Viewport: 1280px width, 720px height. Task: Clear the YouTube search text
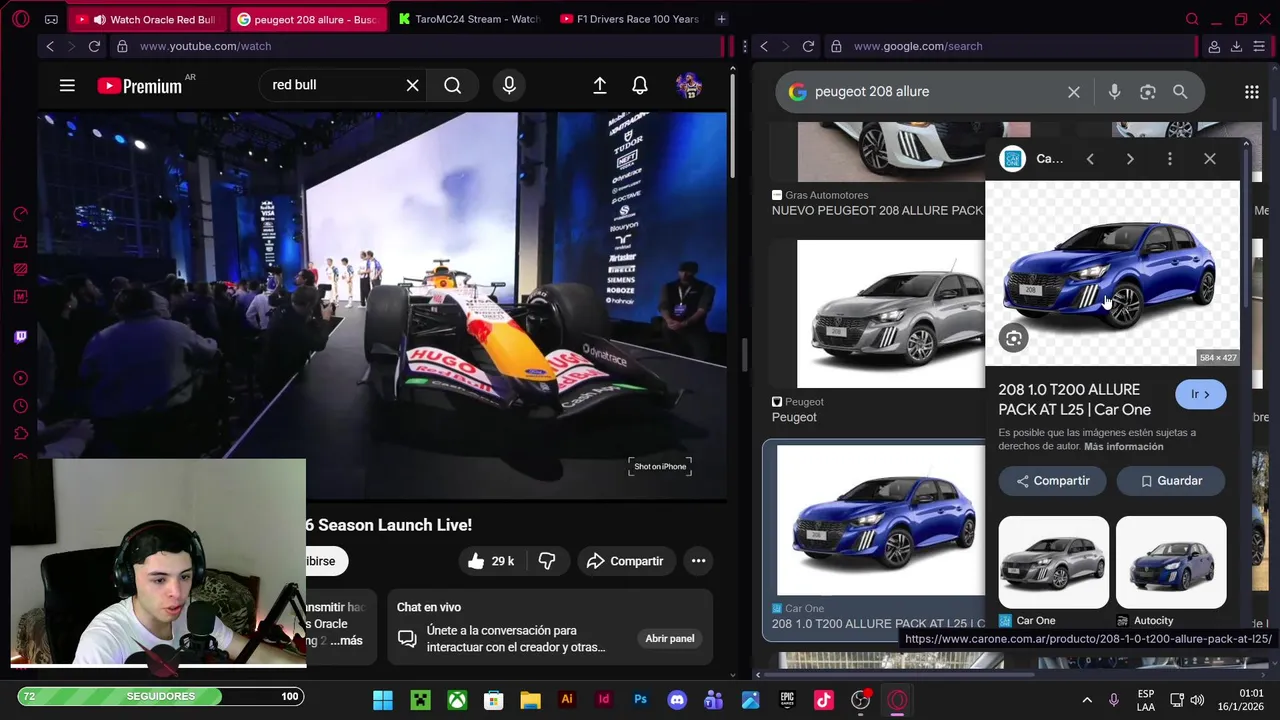[x=412, y=86]
